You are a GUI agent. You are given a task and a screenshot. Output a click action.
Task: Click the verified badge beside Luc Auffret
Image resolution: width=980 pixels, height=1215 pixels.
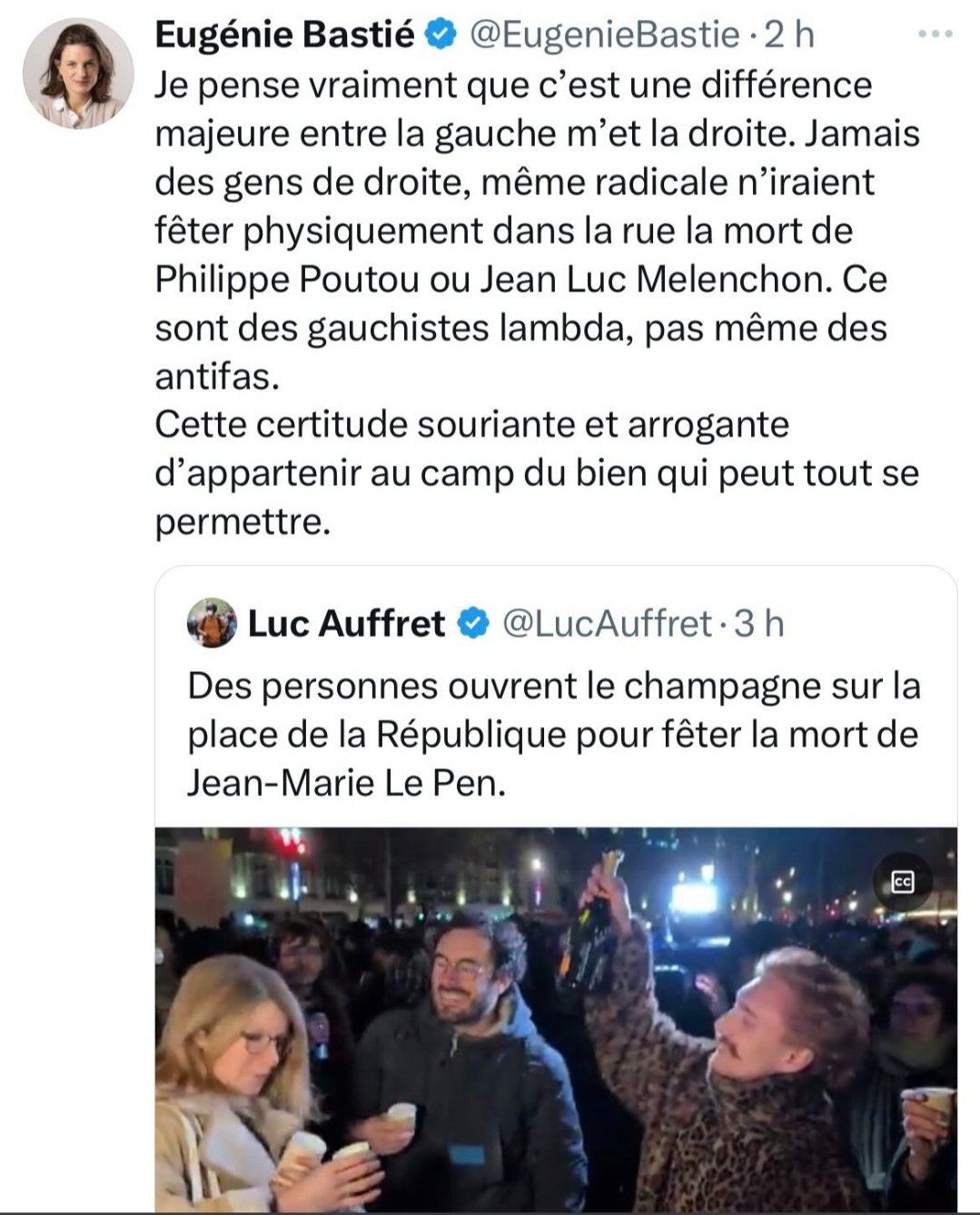pos(472,624)
